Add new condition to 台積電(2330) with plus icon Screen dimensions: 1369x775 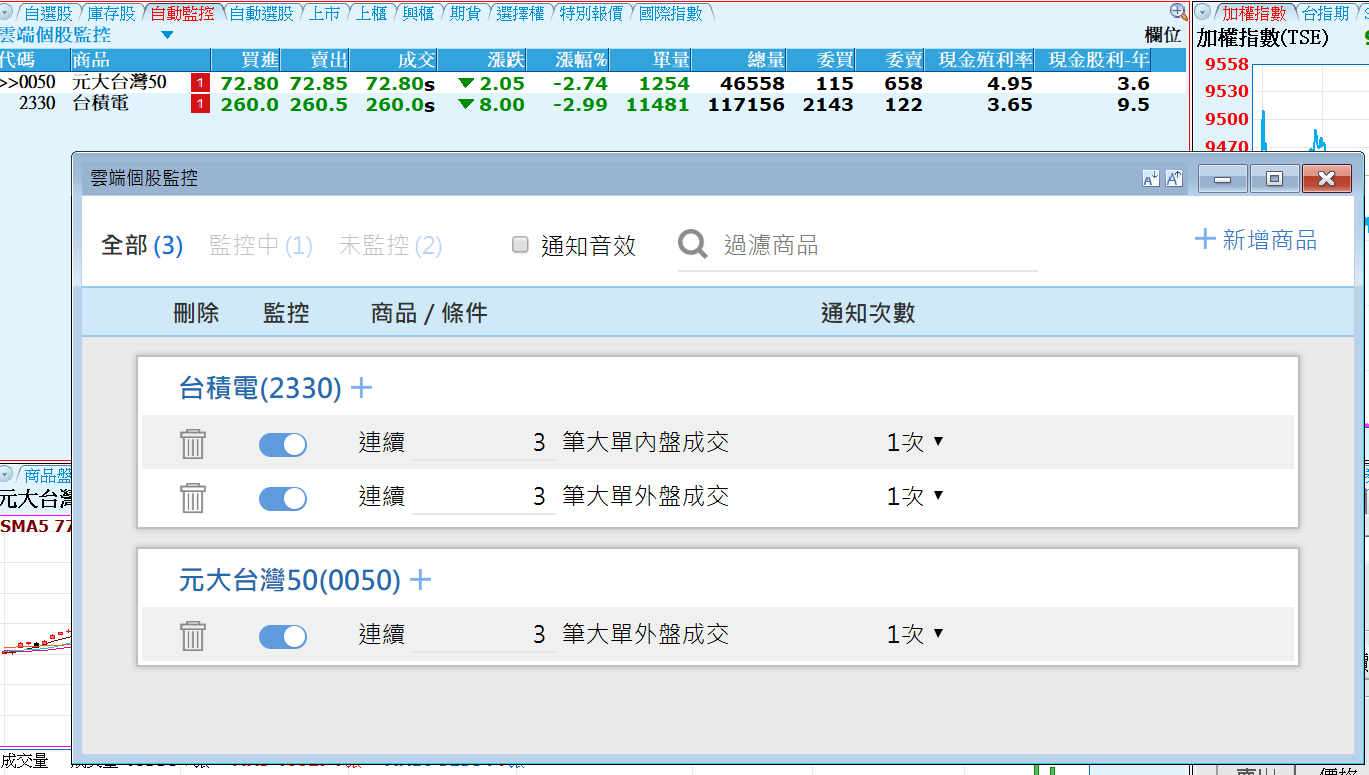pyautogui.click(x=361, y=388)
